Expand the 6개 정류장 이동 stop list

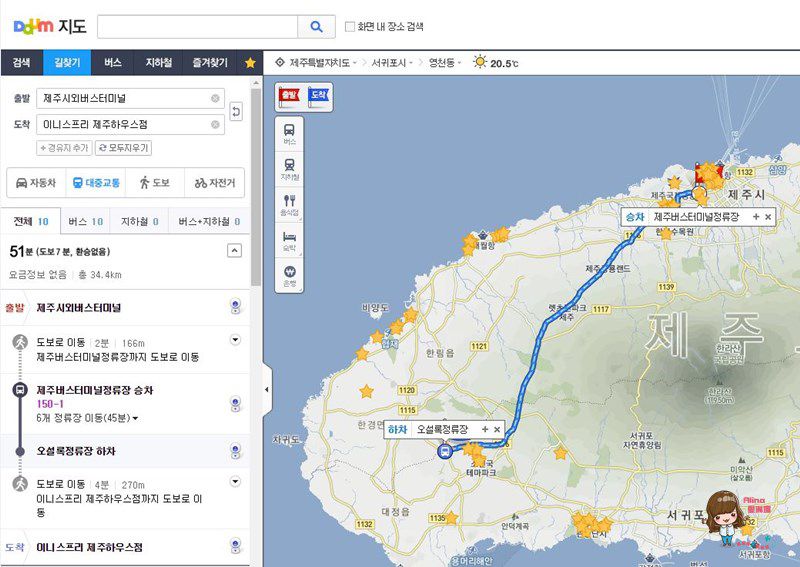[135, 418]
